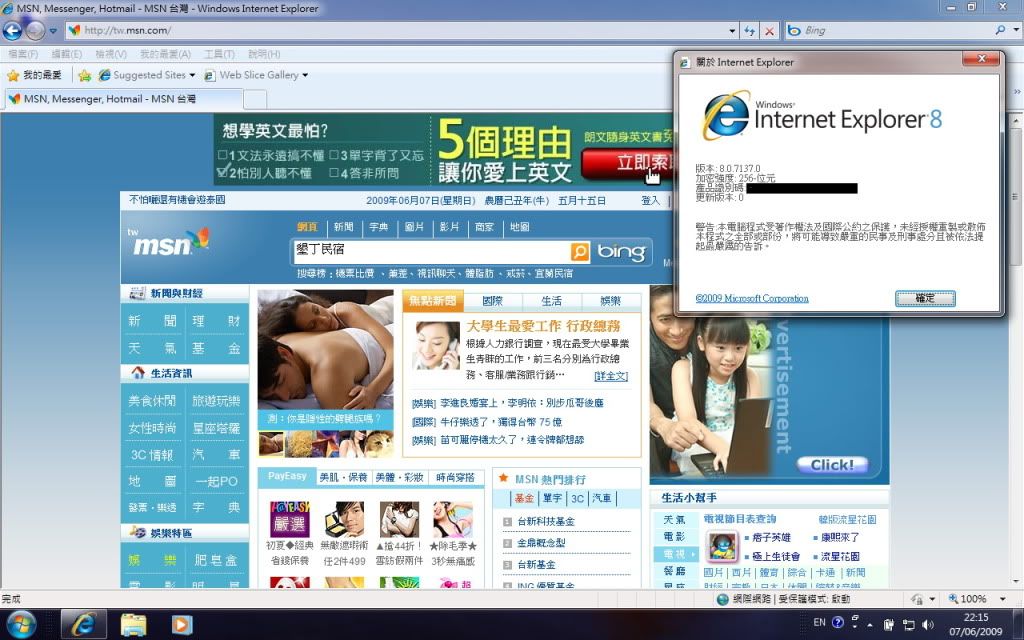1024x640 pixels.
Task: Click the EN language indicator
Action: (x=819, y=622)
